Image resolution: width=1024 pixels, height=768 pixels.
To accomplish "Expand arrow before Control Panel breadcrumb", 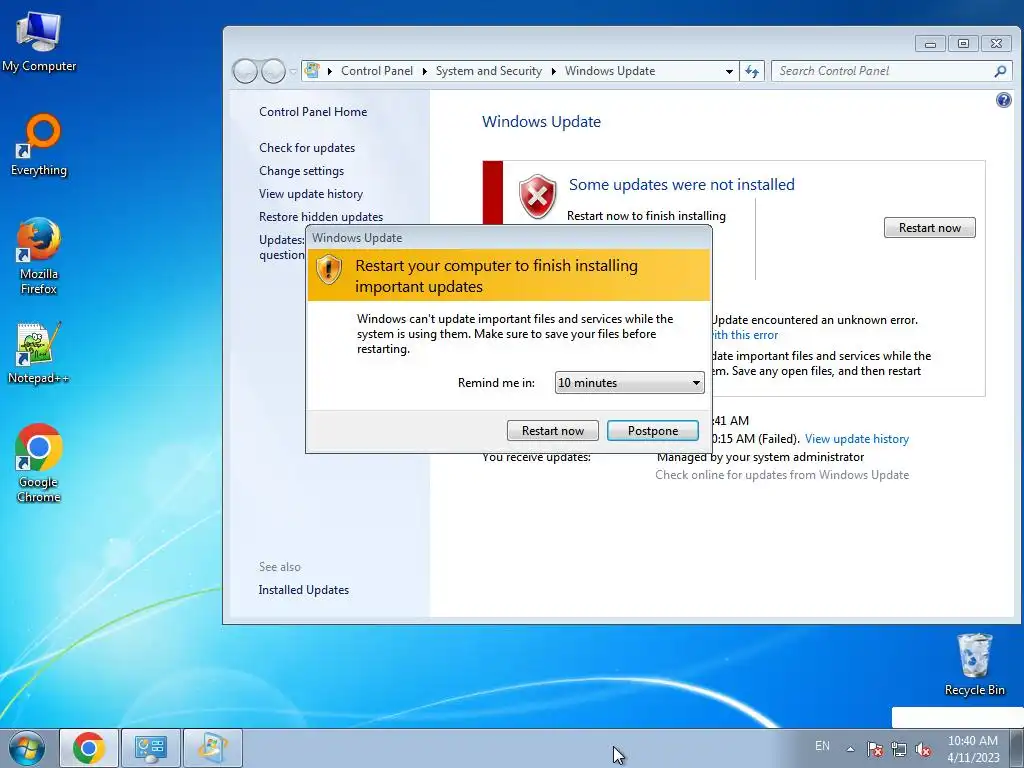I will point(330,71).
